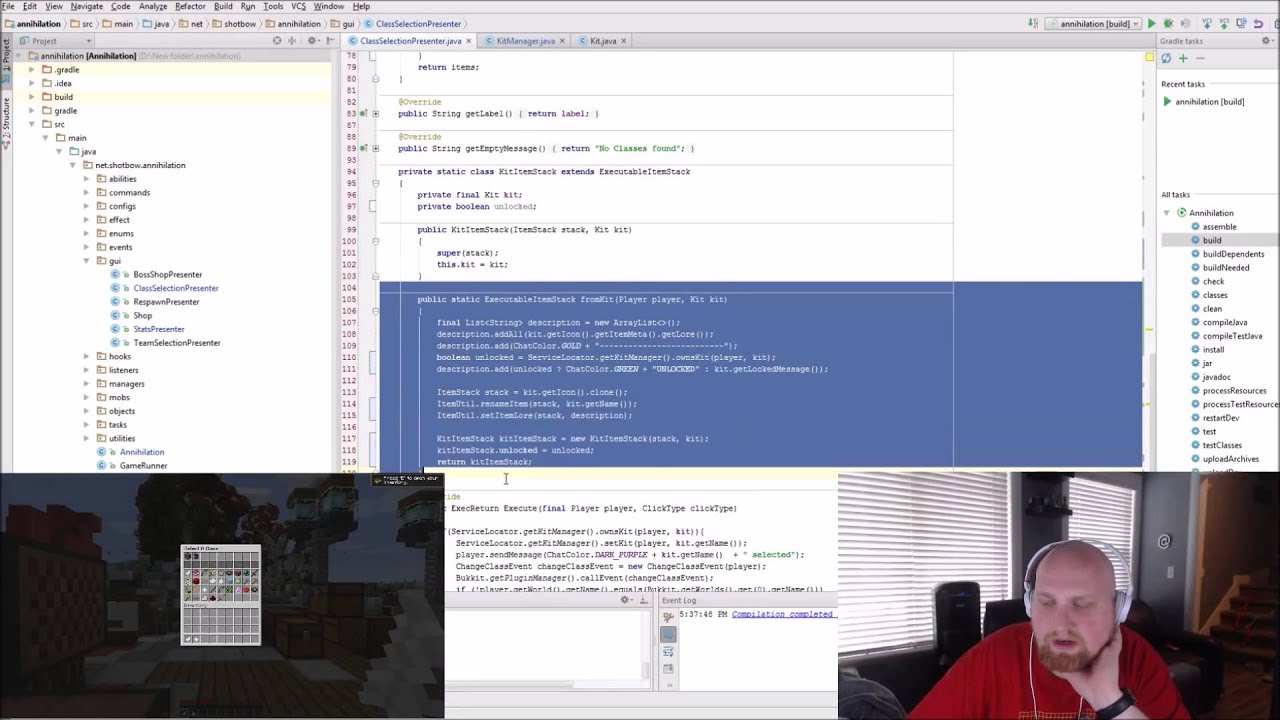Select the StatsPresenter class
This screenshot has width=1280, height=720.
point(158,329)
